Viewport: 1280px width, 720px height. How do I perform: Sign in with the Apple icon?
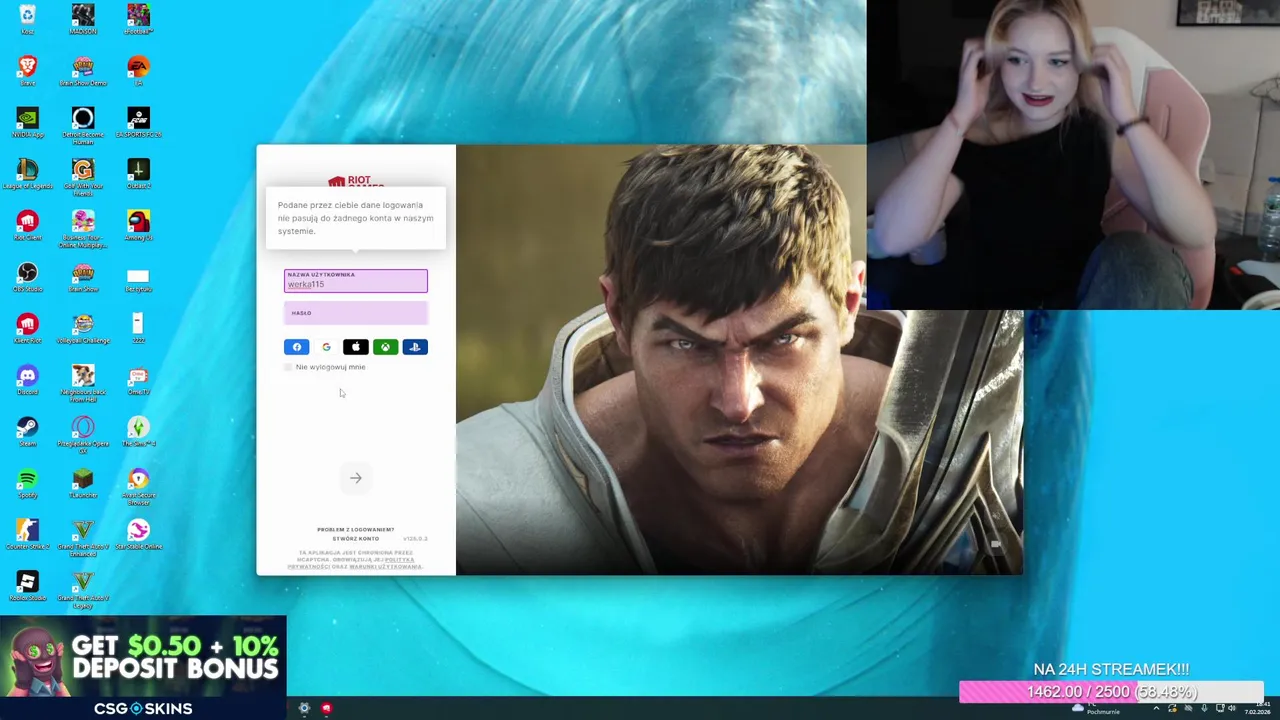click(355, 347)
